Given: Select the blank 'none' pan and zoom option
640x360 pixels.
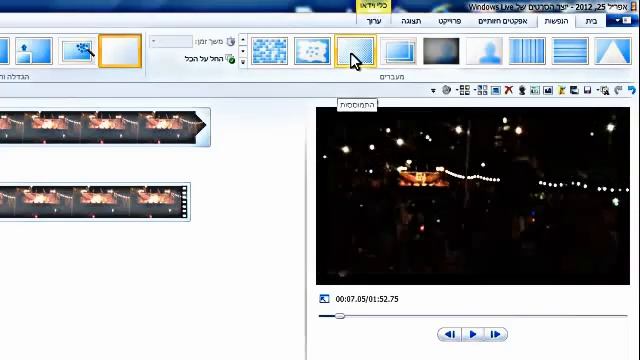Looking at the screenshot, I should (x=120, y=51).
